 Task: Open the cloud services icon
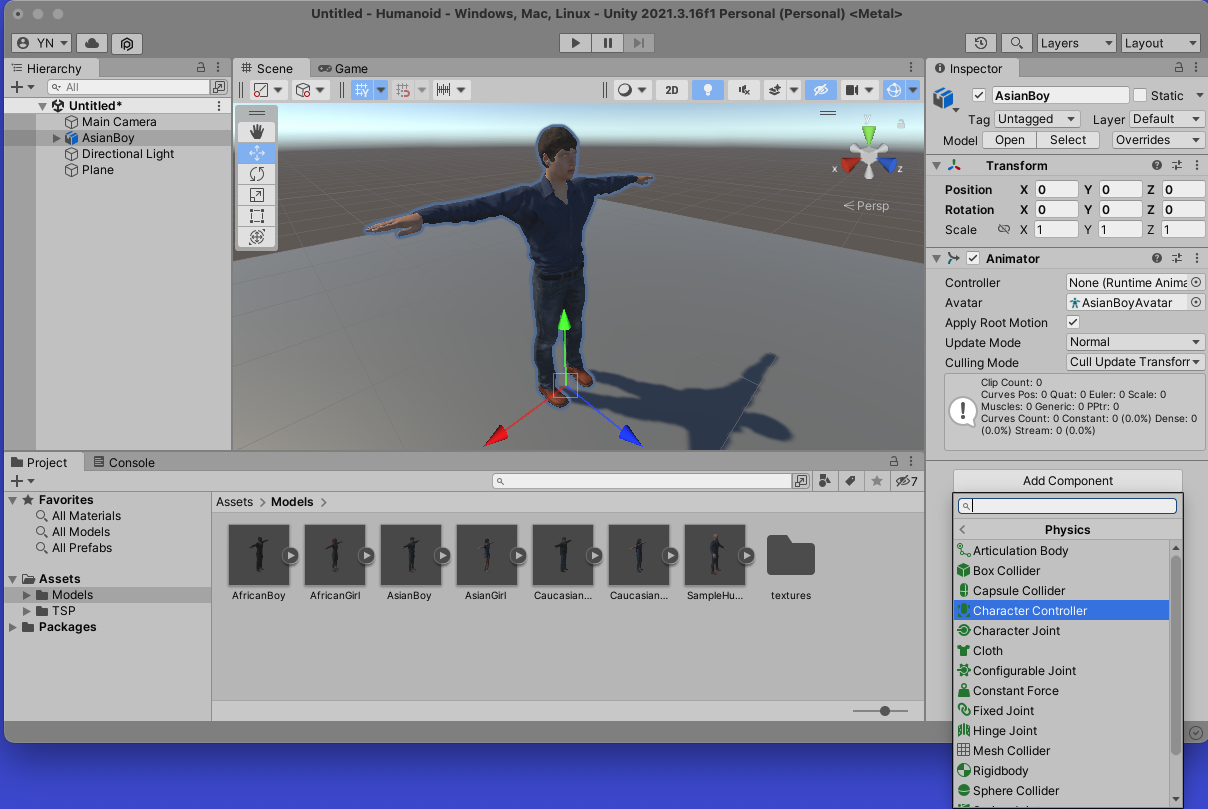[x=92, y=43]
